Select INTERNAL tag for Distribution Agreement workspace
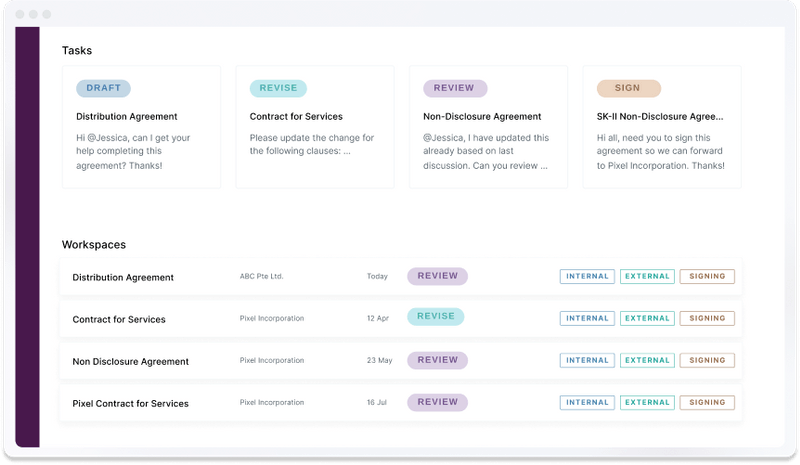 pyautogui.click(x=587, y=277)
